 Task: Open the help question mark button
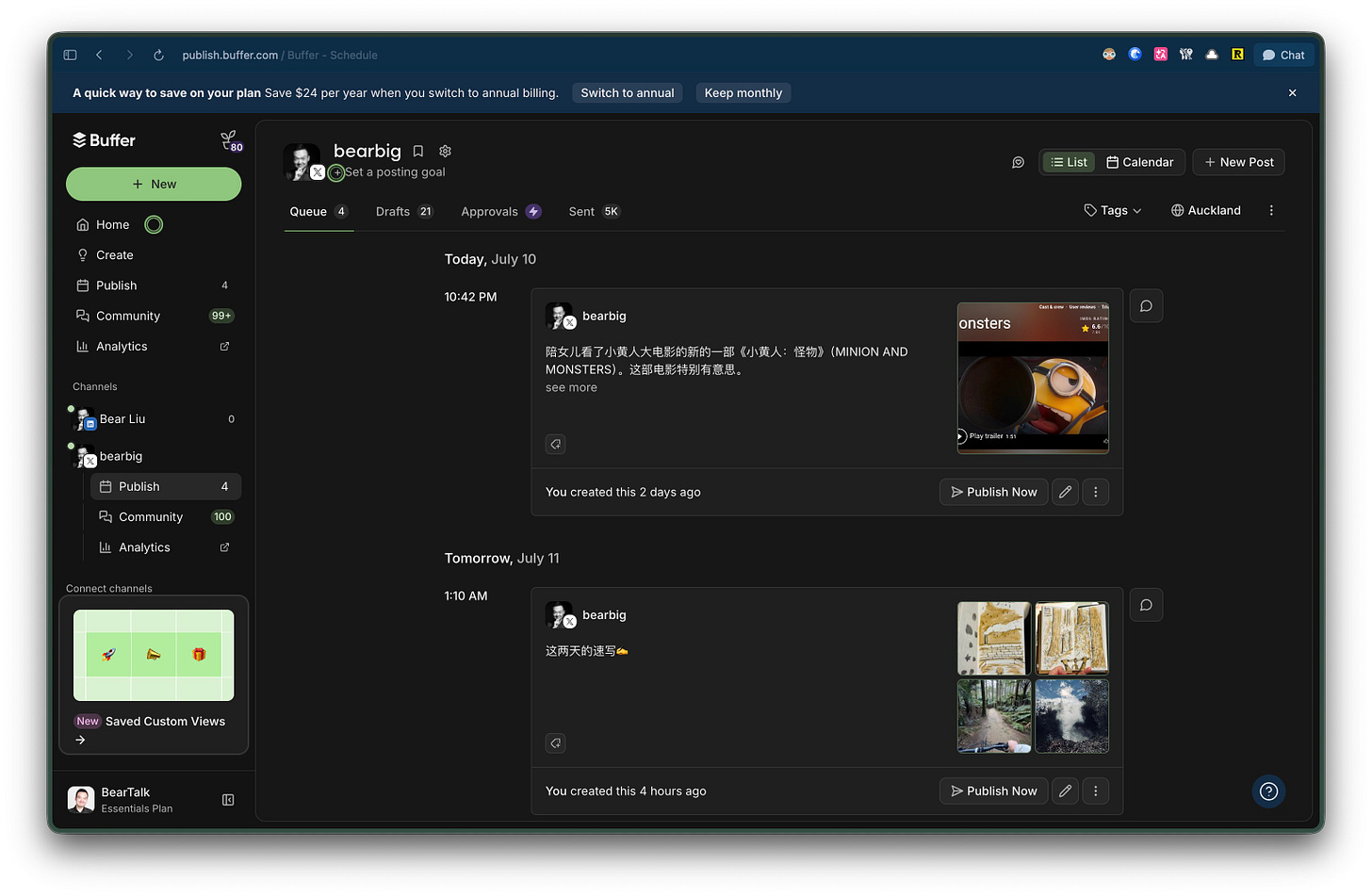point(1268,791)
